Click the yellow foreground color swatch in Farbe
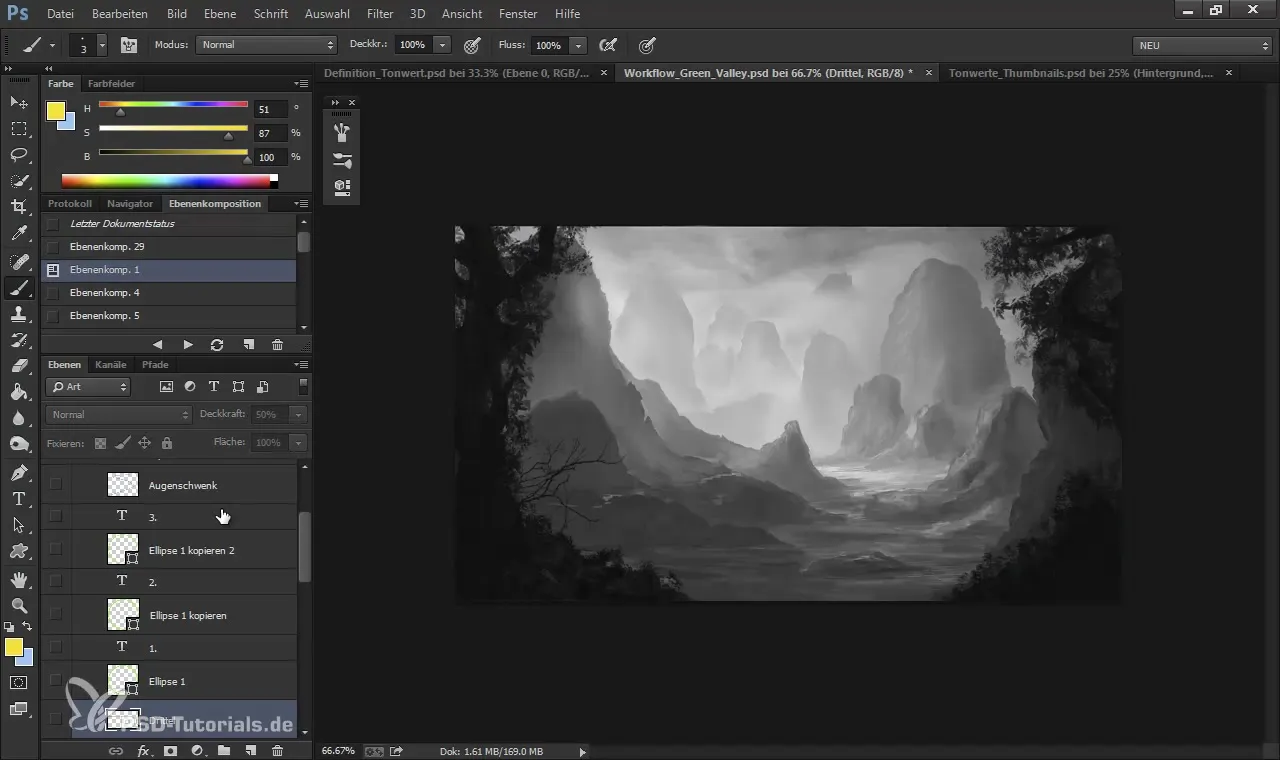The width and height of the screenshot is (1280, 760). 56,111
